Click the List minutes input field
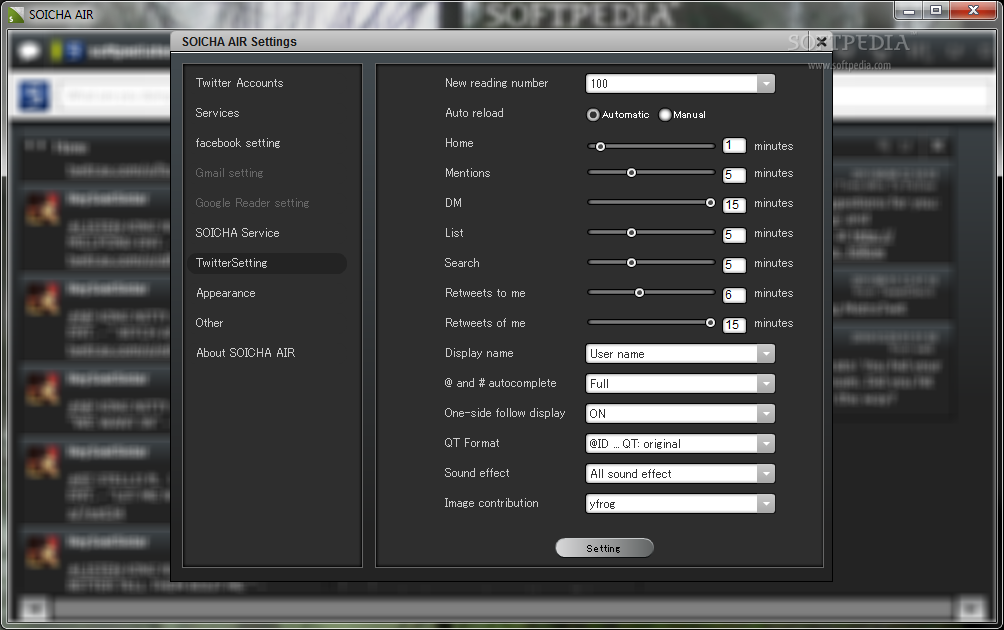Screen dimensions: 1004x630 734,235
